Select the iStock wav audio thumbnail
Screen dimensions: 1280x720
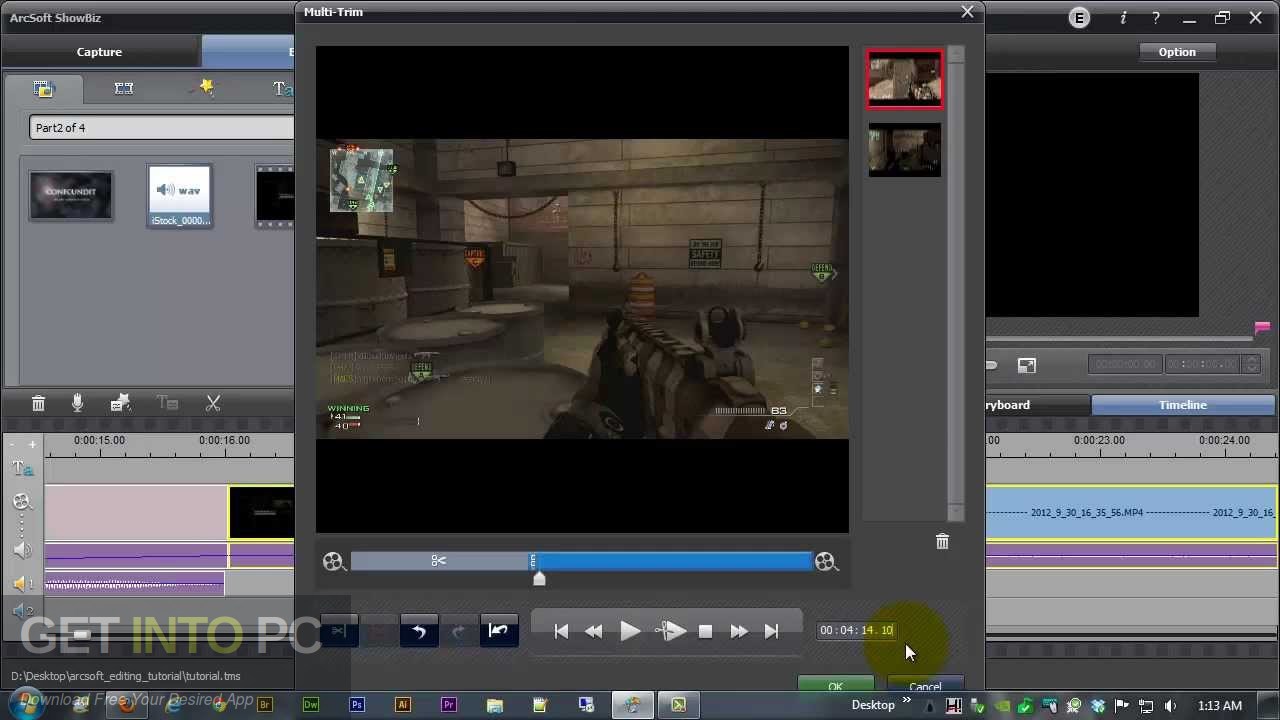coord(180,196)
